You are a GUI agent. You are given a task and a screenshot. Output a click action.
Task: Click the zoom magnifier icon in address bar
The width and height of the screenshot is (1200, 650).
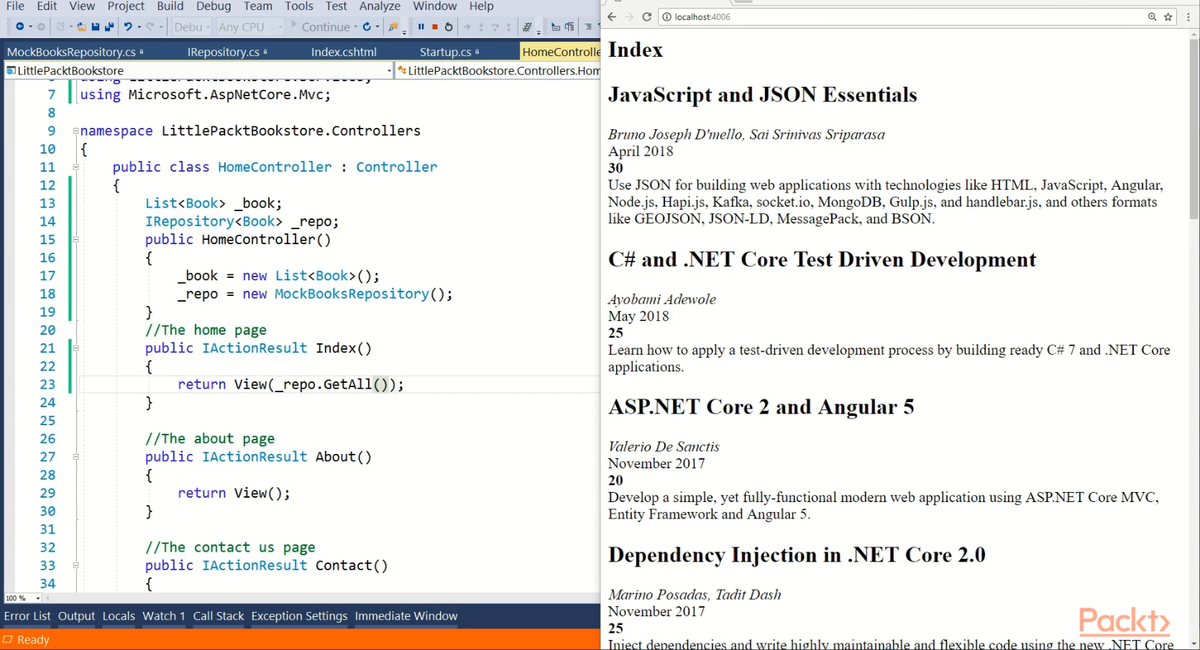tap(1153, 17)
